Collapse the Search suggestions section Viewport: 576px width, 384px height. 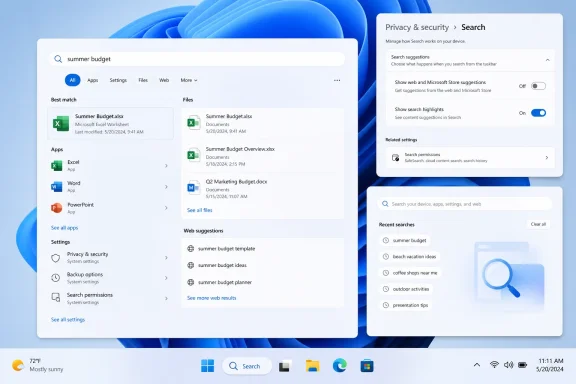tap(547, 60)
